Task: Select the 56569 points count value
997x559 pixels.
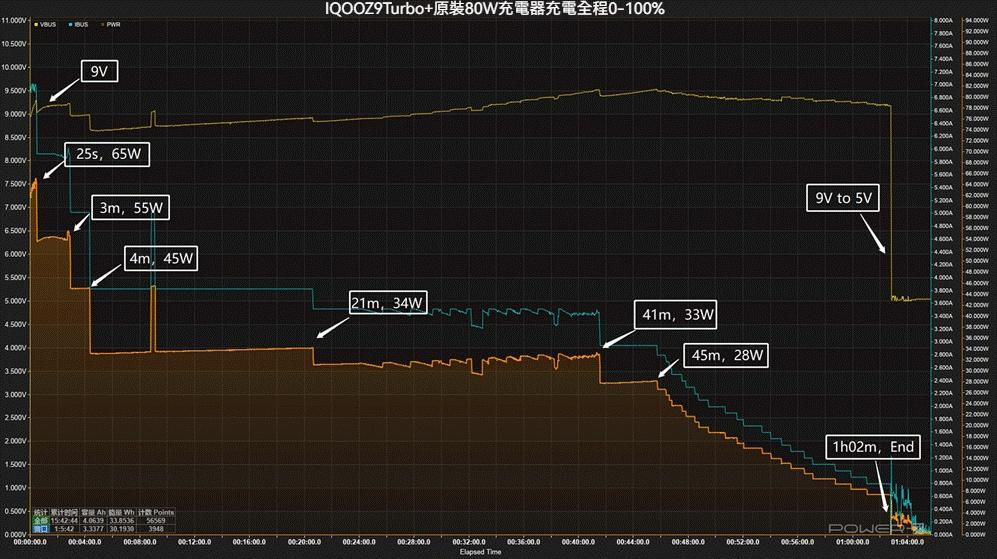Action: pos(156,521)
